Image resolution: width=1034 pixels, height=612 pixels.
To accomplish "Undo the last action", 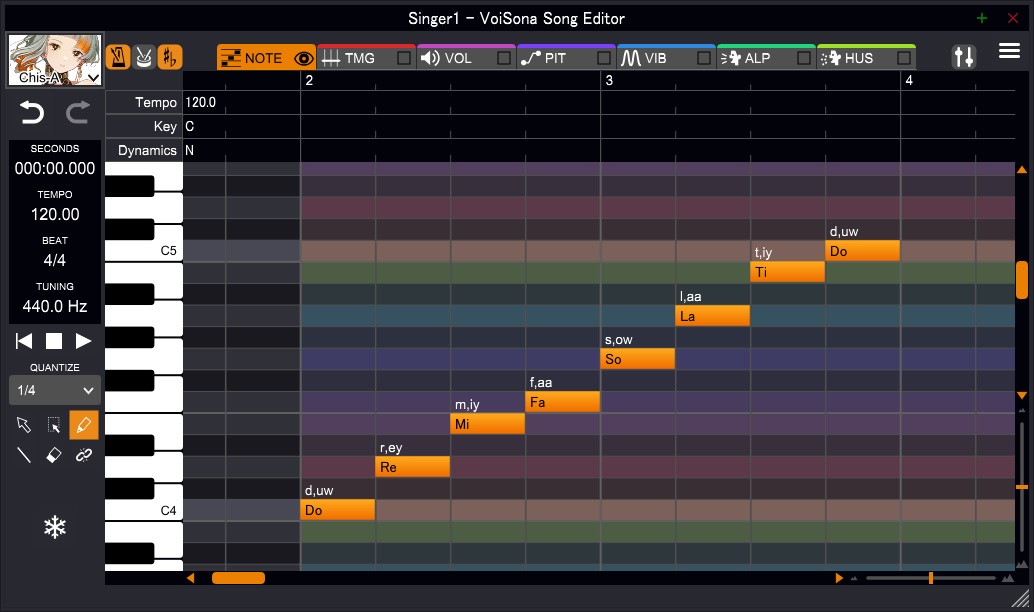I will [x=31, y=113].
